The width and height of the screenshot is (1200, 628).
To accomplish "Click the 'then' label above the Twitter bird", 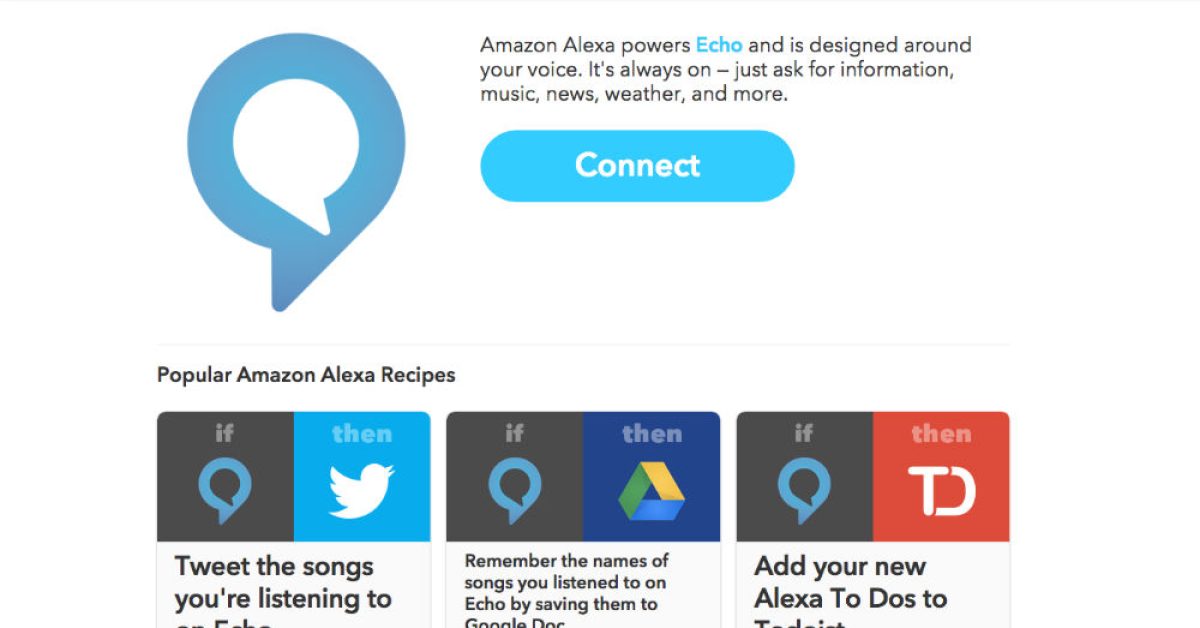I will coord(362,433).
